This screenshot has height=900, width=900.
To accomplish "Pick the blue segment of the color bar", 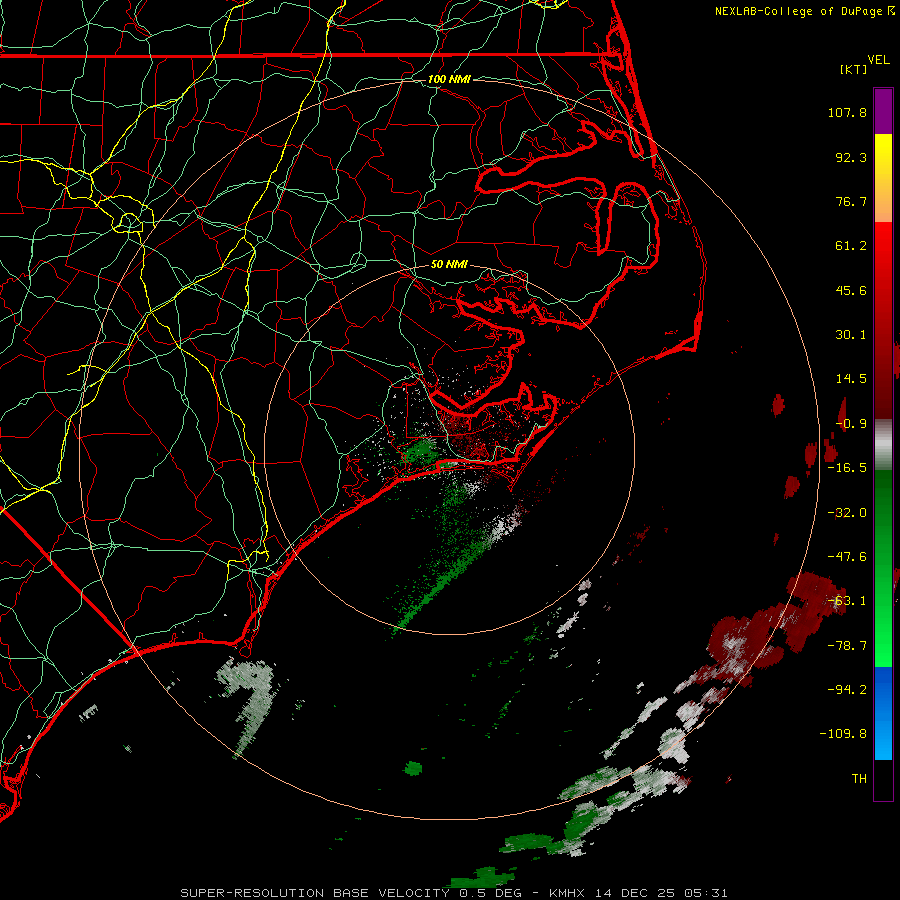I will 883,713.
